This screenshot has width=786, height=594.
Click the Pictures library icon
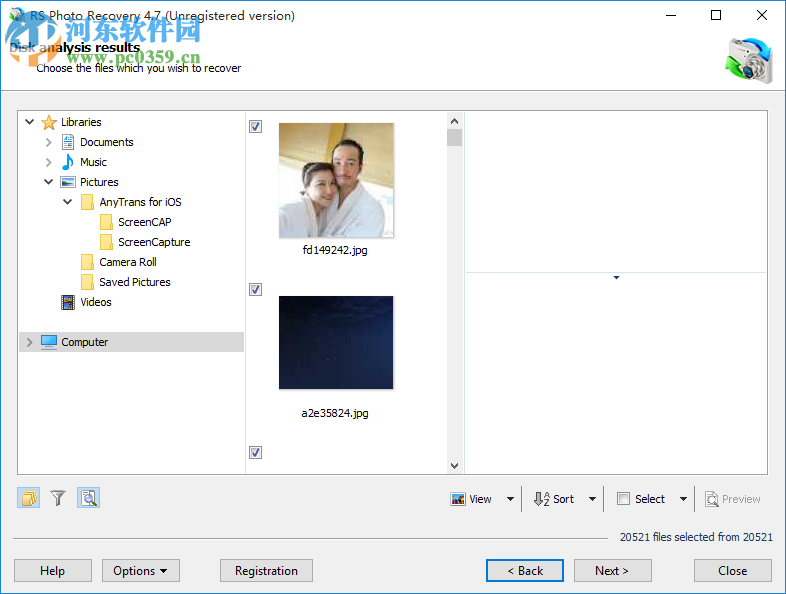click(68, 182)
